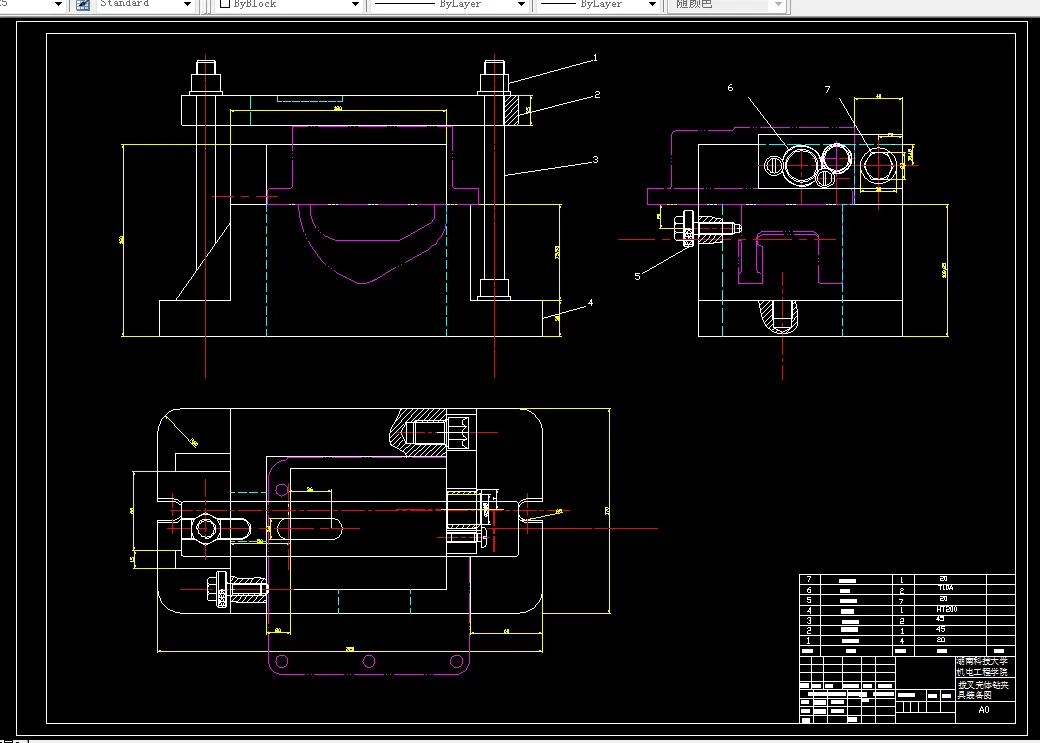The height and width of the screenshot is (743, 1040).
Task: Open the second ByLayer lineweight dropdown
Action: 653,5
